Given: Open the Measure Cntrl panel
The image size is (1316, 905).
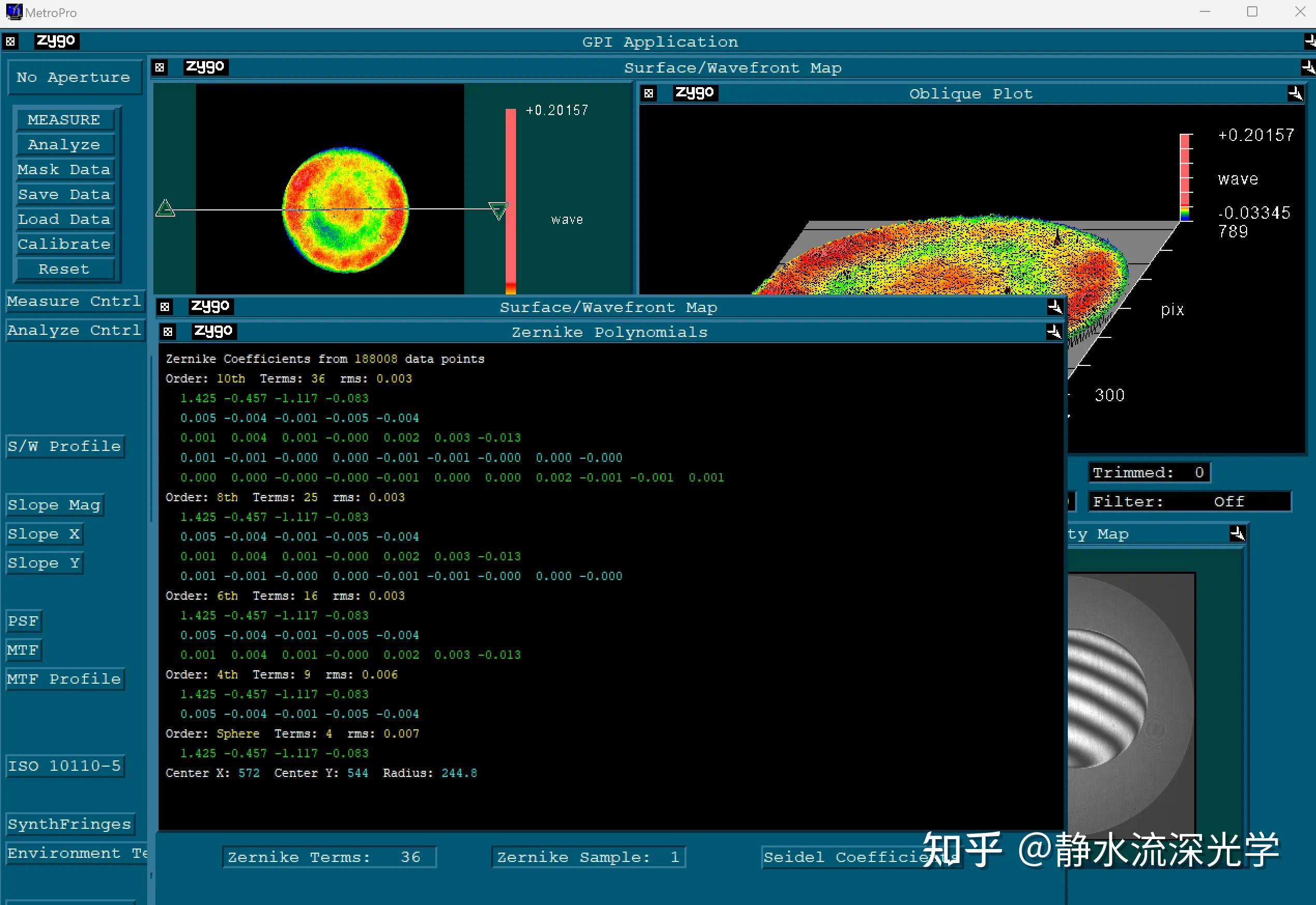Looking at the screenshot, I should [x=74, y=301].
